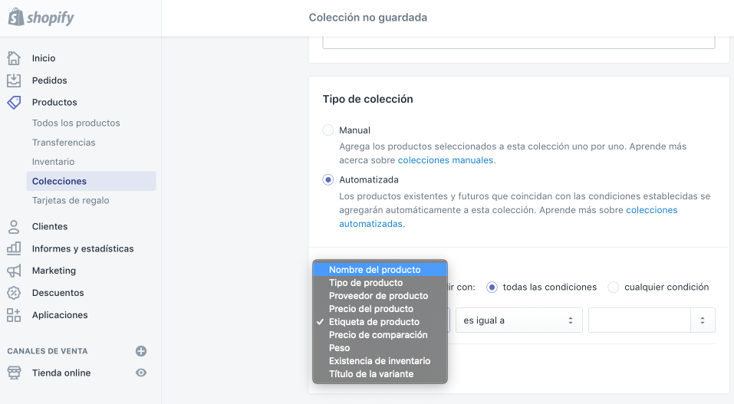
Task: Select the Manual collection type
Action: click(328, 130)
